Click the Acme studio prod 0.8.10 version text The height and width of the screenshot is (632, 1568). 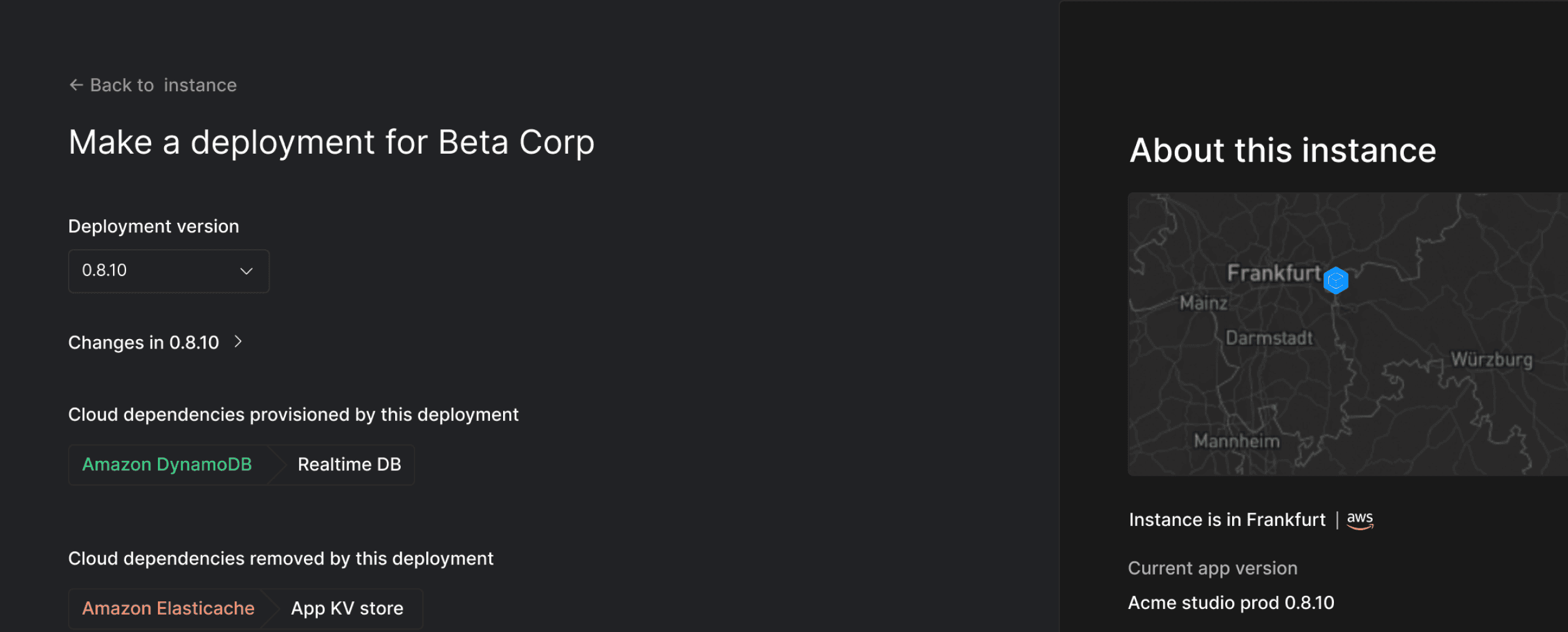[1231, 603]
